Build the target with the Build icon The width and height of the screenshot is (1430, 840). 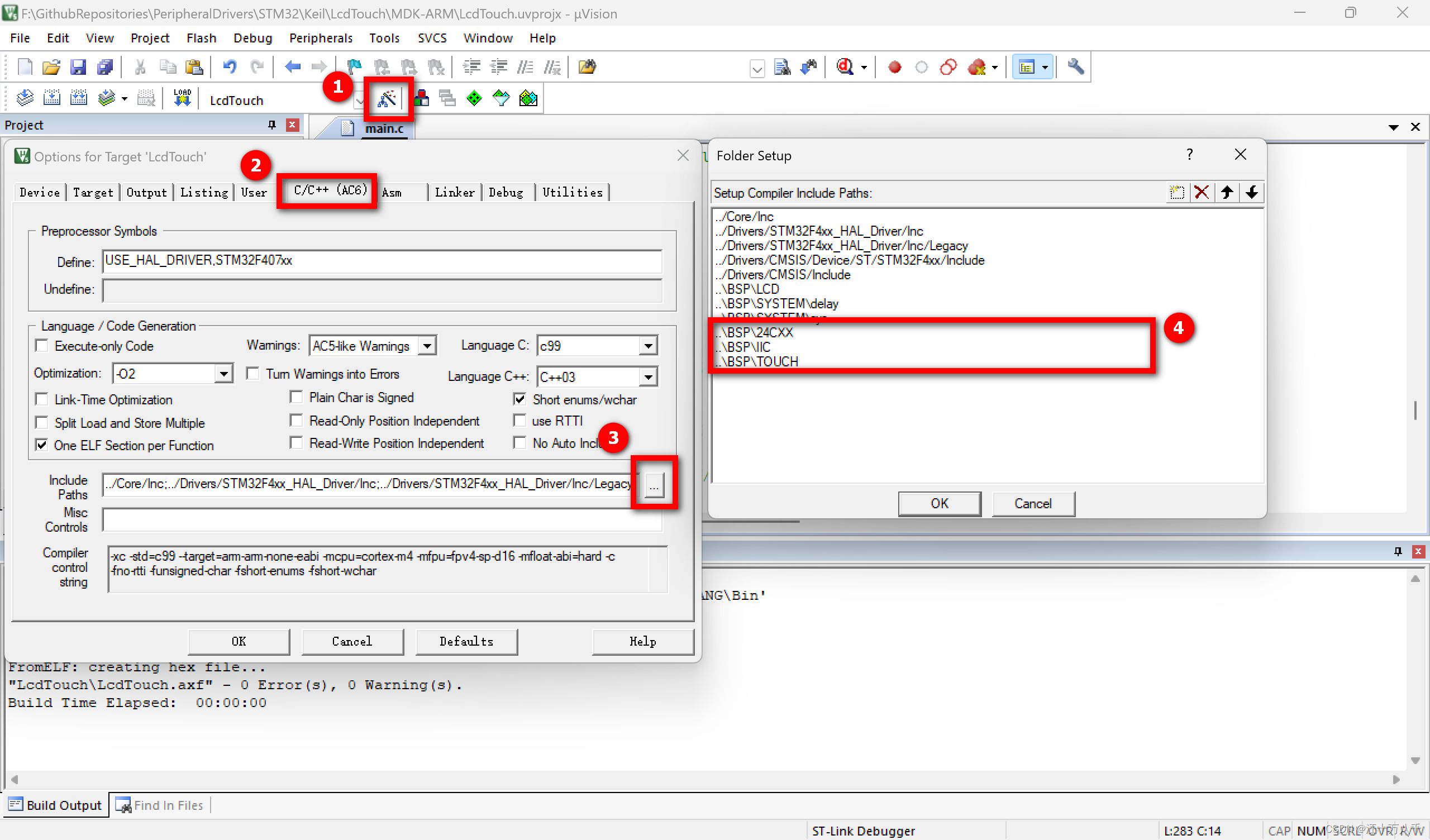[51, 99]
